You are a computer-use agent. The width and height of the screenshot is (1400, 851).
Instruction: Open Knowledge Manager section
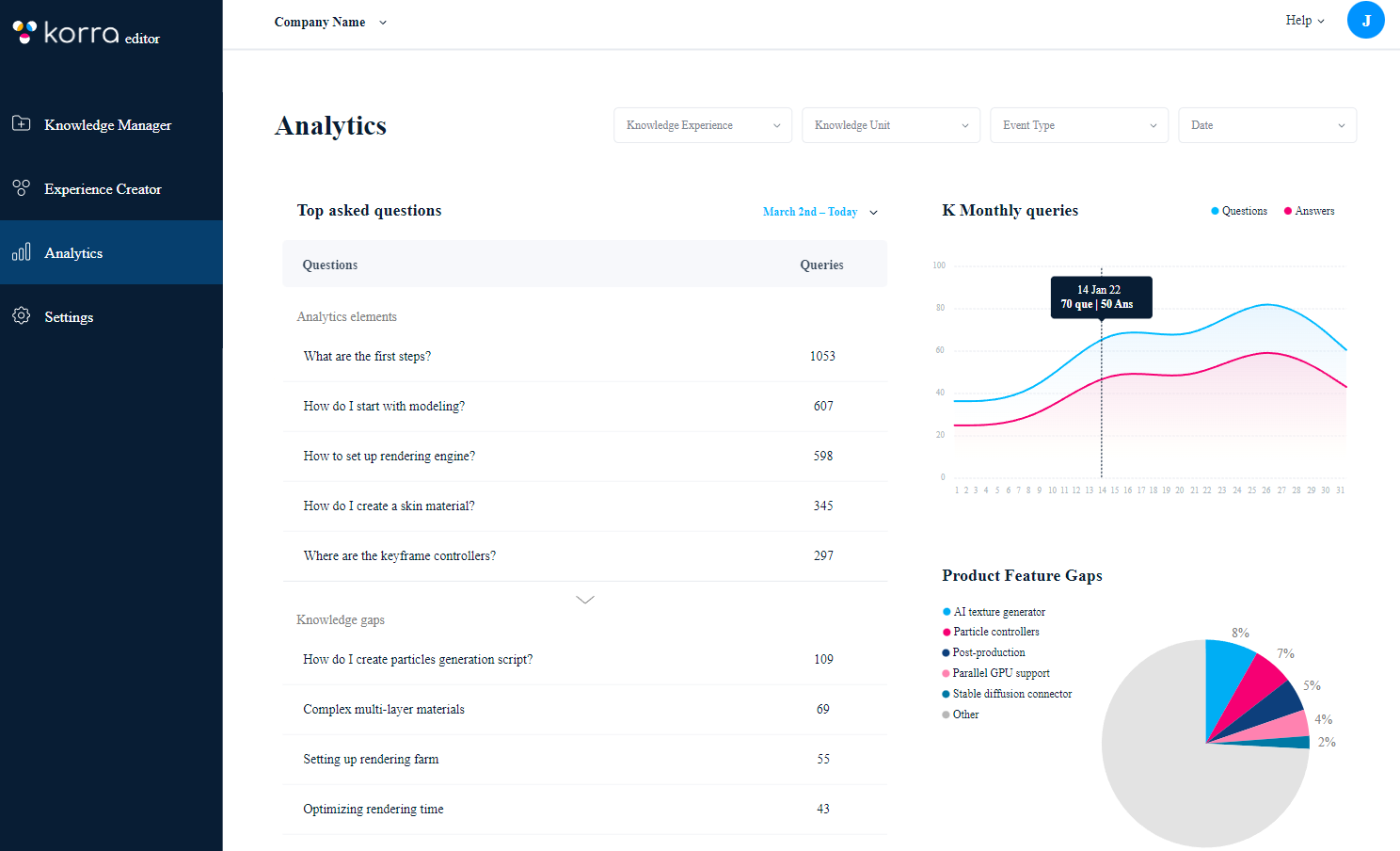tap(111, 124)
